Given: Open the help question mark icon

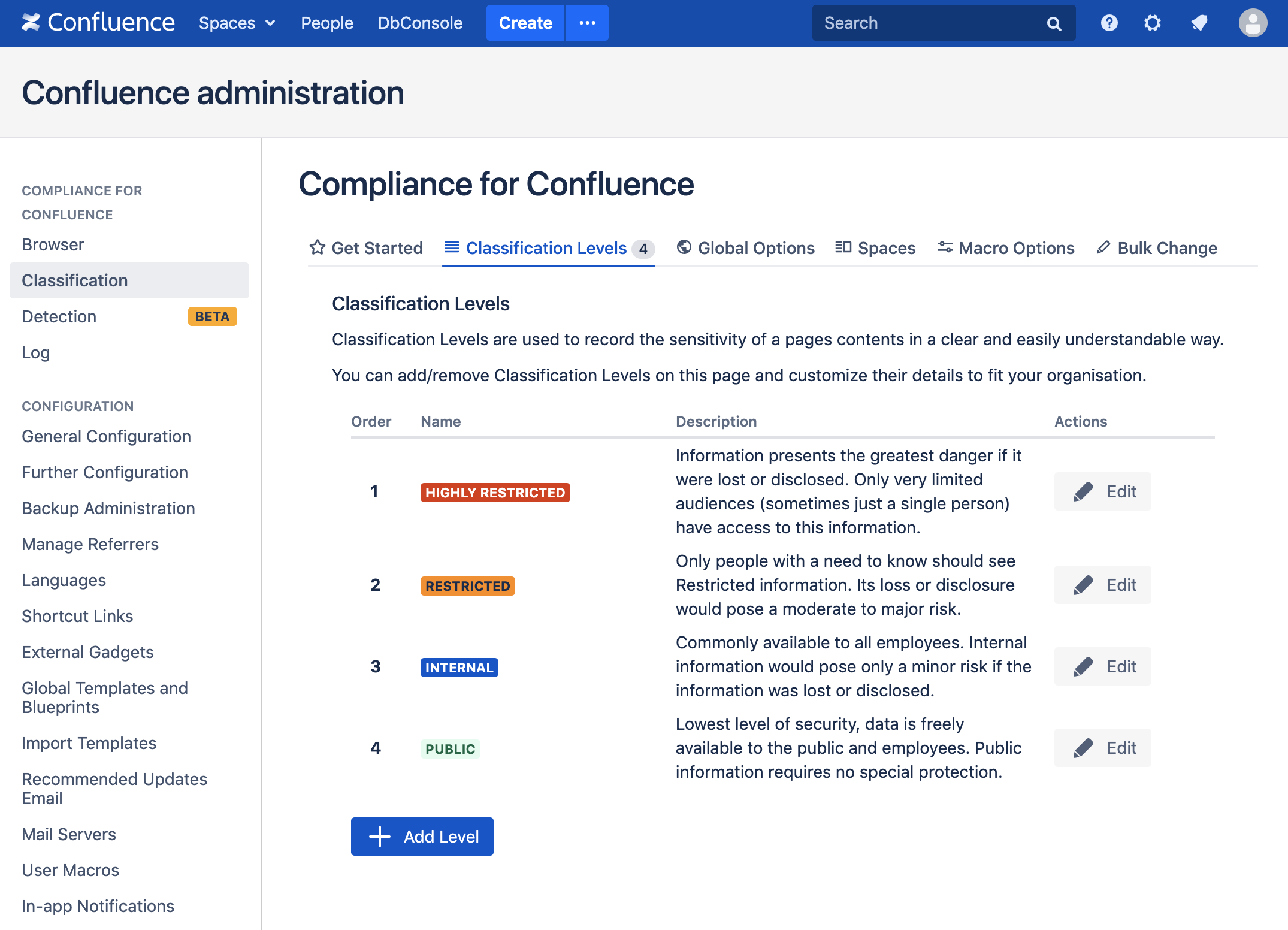Looking at the screenshot, I should pyautogui.click(x=1109, y=23).
